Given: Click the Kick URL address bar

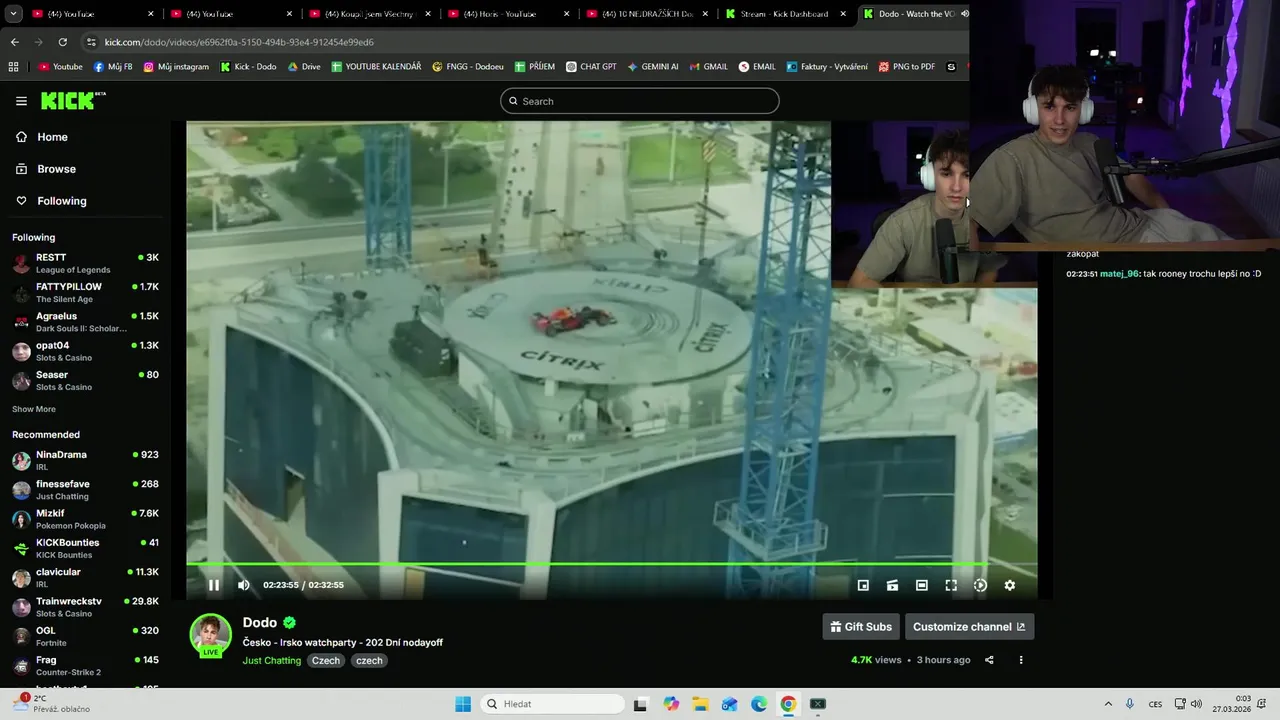Looking at the screenshot, I should (x=525, y=42).
